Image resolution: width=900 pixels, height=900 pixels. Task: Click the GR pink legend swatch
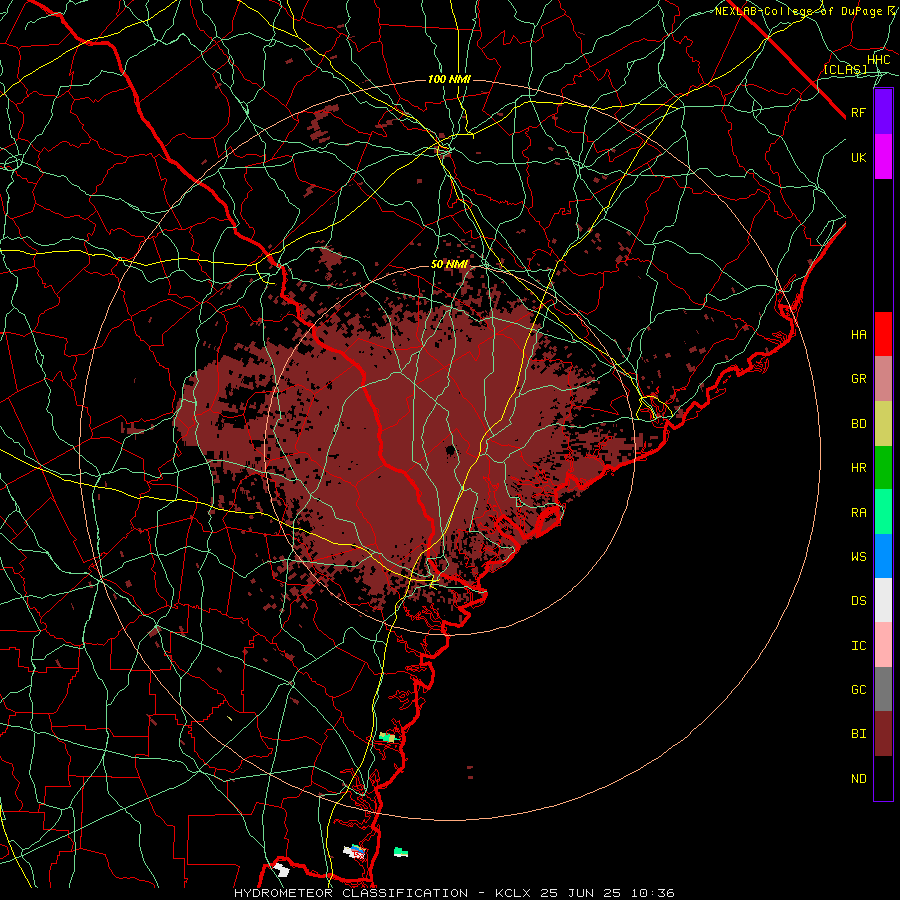(x=883, y=379)
